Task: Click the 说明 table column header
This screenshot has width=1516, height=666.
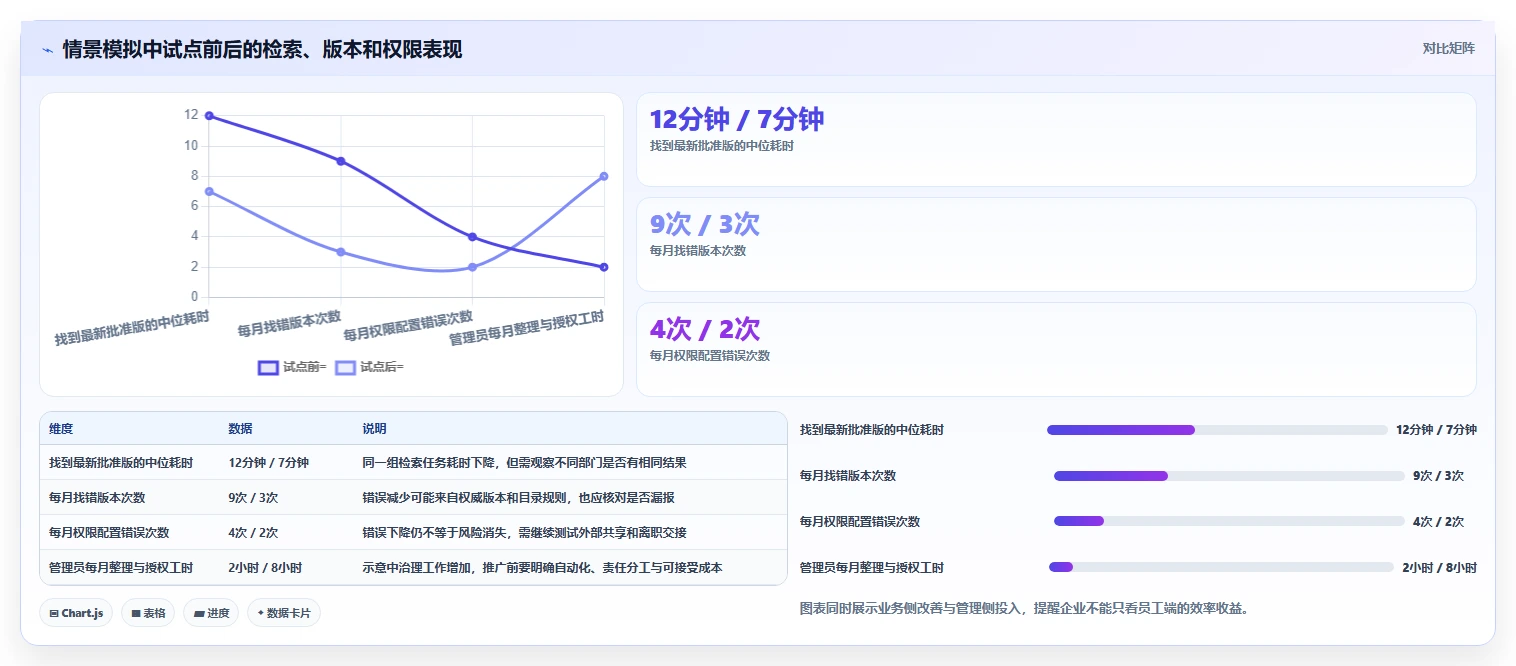Action: pyautogui.click(x=374, y=429)
